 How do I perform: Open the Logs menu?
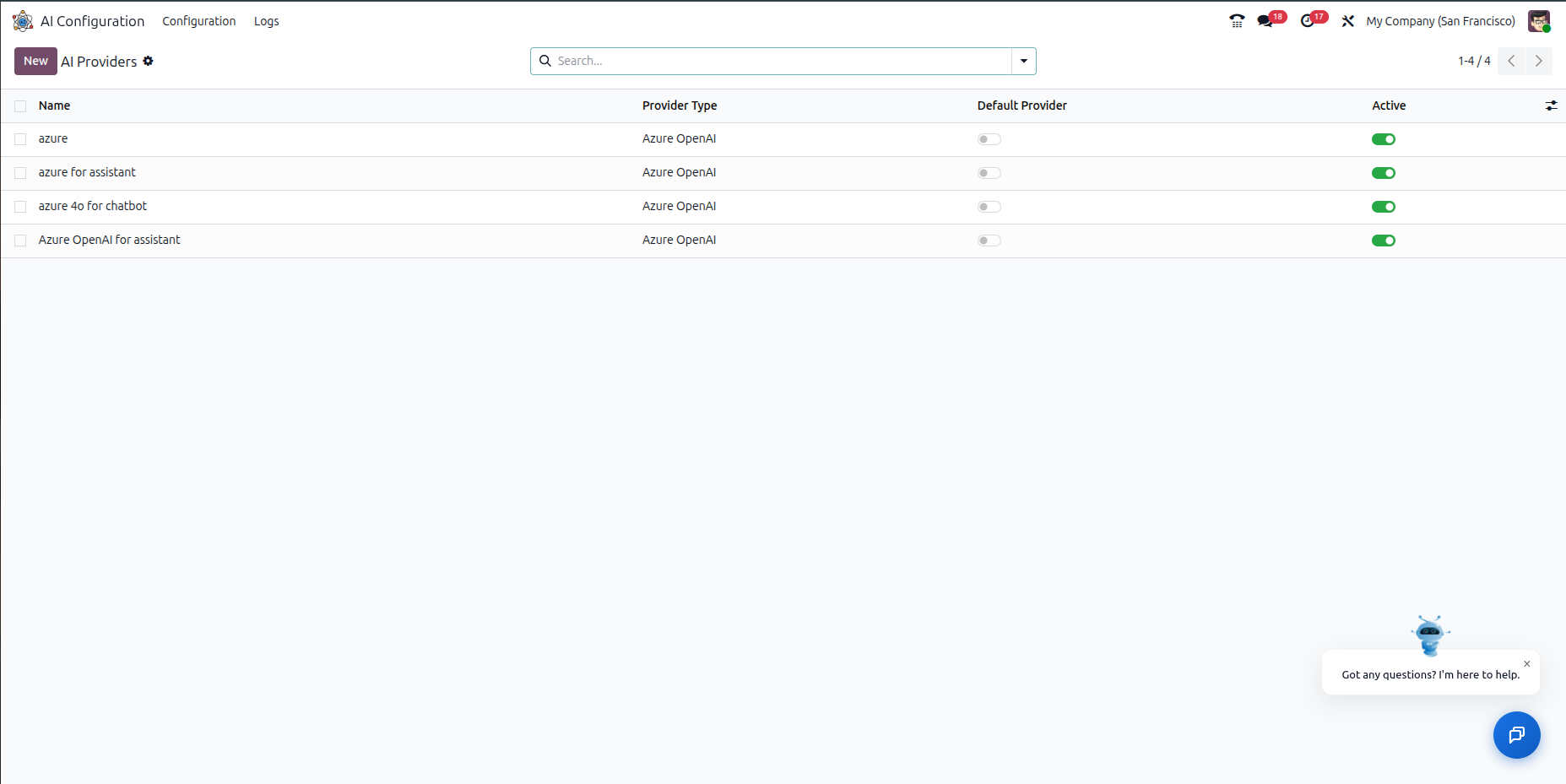coord(266,21)
